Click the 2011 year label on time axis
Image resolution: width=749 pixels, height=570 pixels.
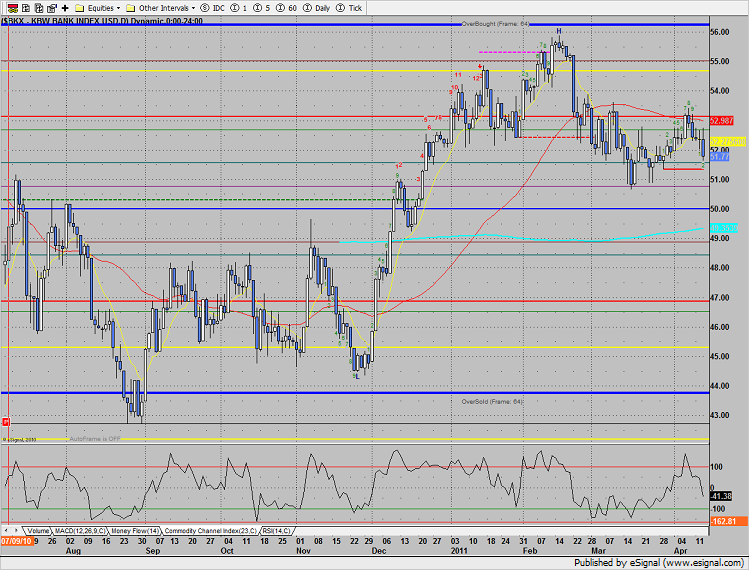(459, 551)
